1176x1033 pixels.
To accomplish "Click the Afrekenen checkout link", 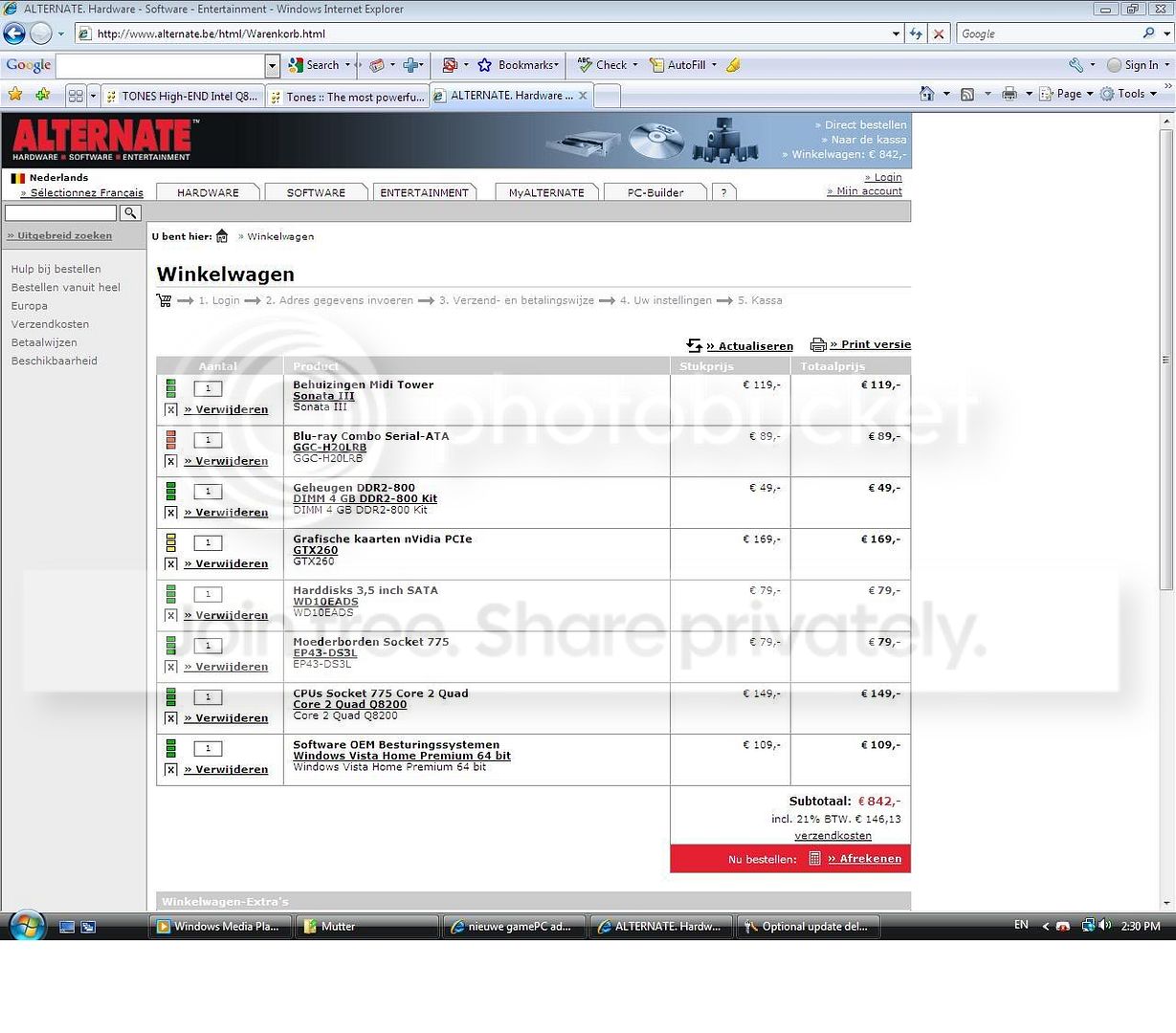I will 865,859.
